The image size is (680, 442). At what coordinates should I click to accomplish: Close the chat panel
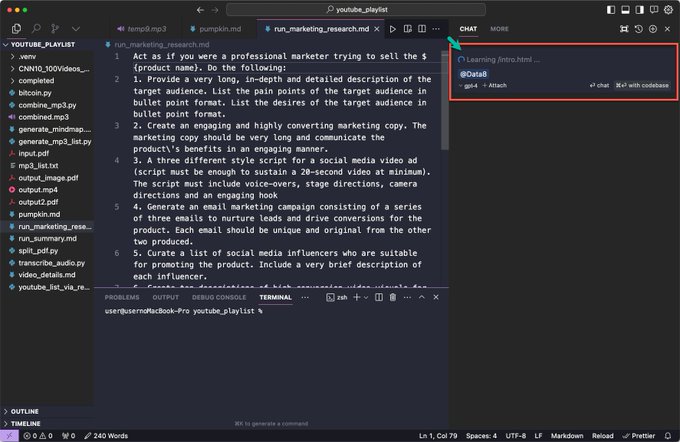coord(667,29)
